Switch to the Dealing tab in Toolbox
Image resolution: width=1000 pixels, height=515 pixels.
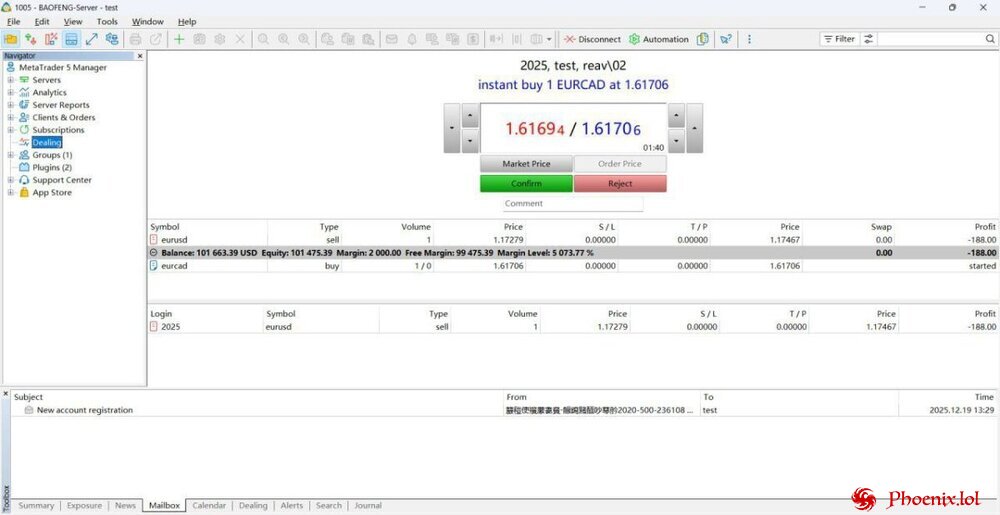[253, 505]
